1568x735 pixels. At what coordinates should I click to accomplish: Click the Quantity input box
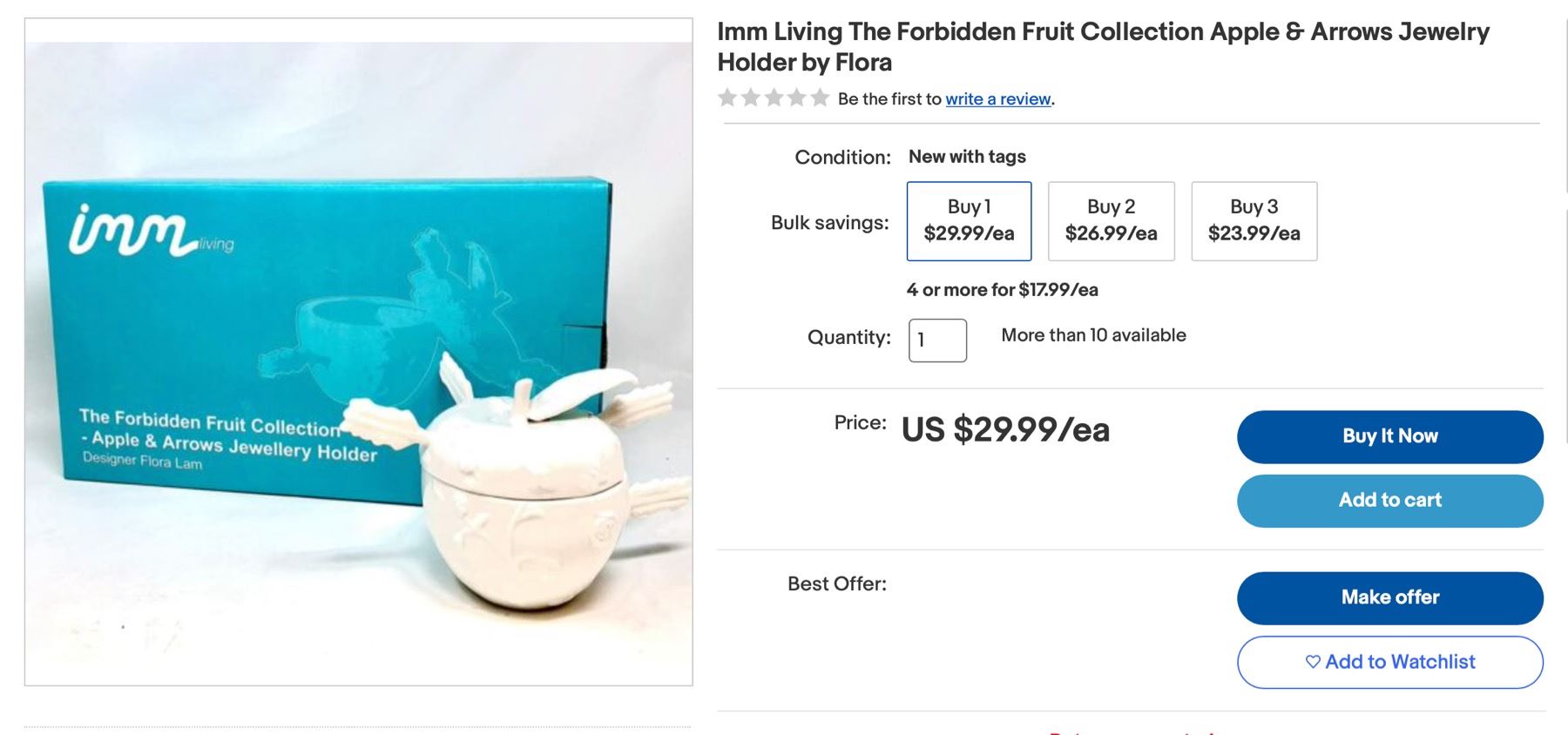point(937,340)
